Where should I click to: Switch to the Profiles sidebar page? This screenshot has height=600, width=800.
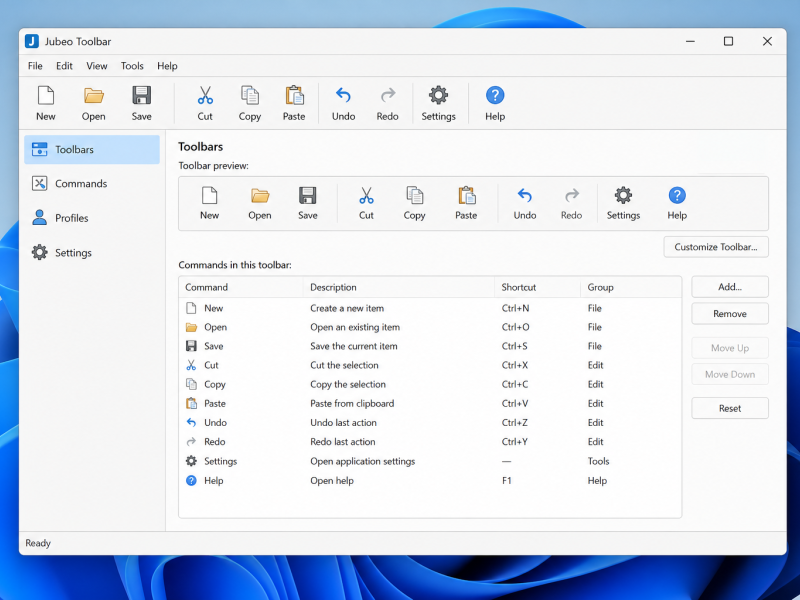coord(92,218)
